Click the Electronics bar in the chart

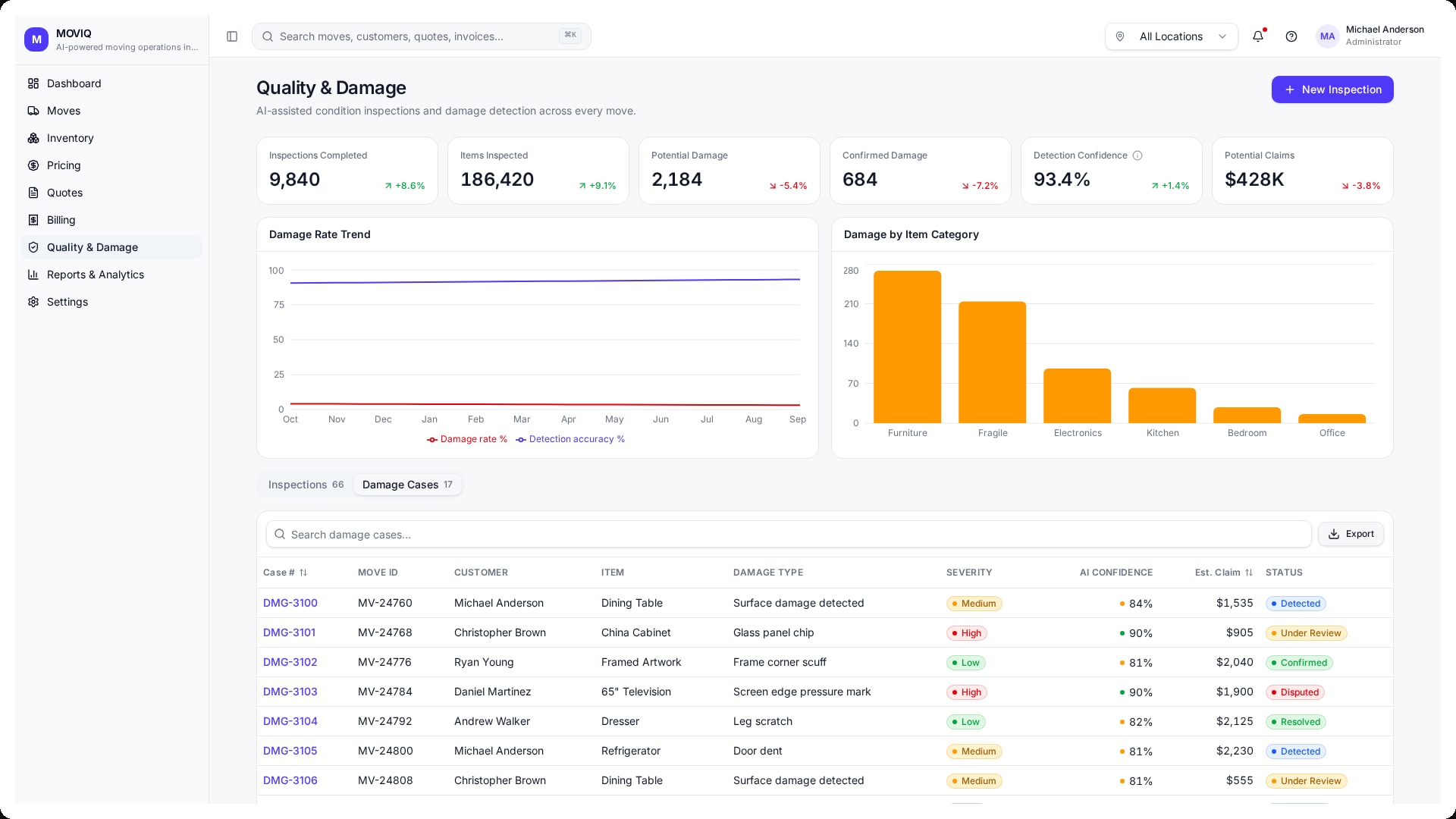point(1077,396)
